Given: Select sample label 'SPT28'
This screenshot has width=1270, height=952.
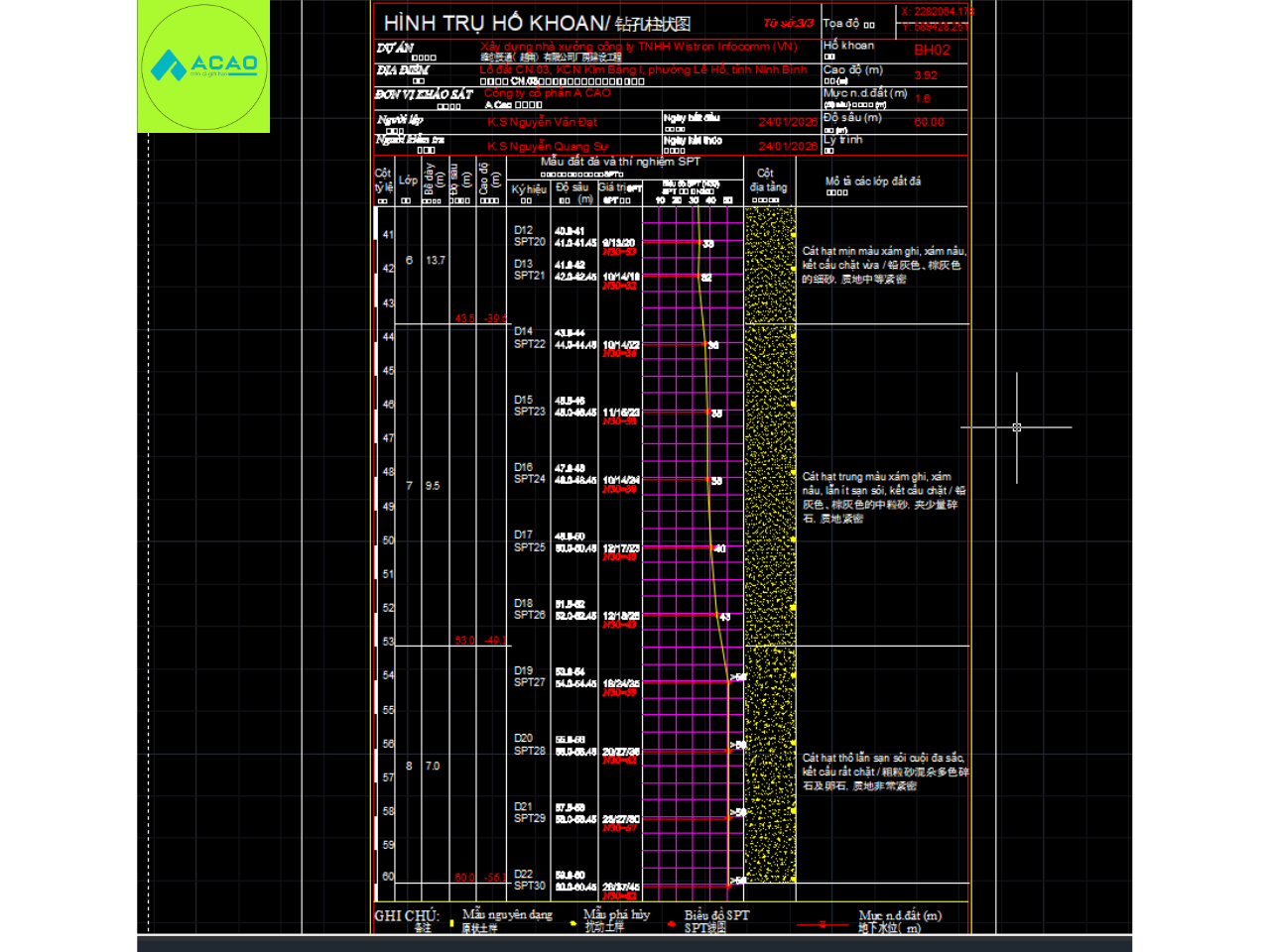Looking at the screenshot, I should 530,751.
